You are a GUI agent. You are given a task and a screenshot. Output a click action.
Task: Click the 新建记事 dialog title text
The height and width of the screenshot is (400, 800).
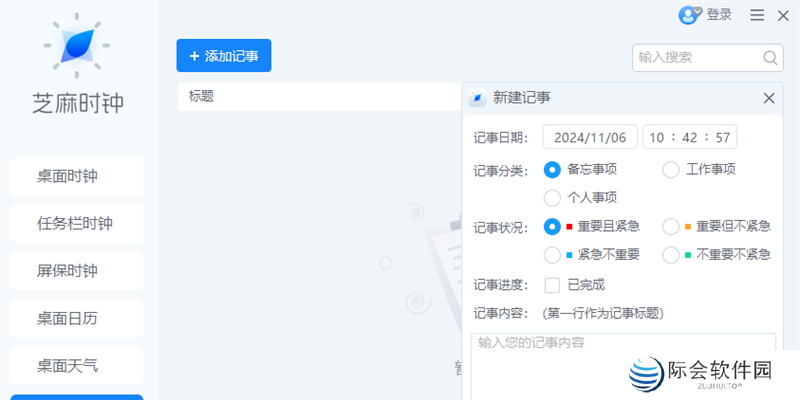521,97
